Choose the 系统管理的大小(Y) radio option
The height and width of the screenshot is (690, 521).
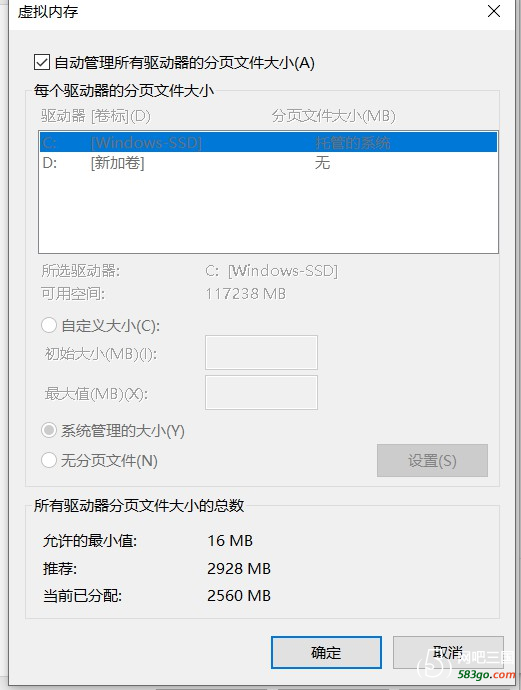pyautogui.click(x=49, y=430)
